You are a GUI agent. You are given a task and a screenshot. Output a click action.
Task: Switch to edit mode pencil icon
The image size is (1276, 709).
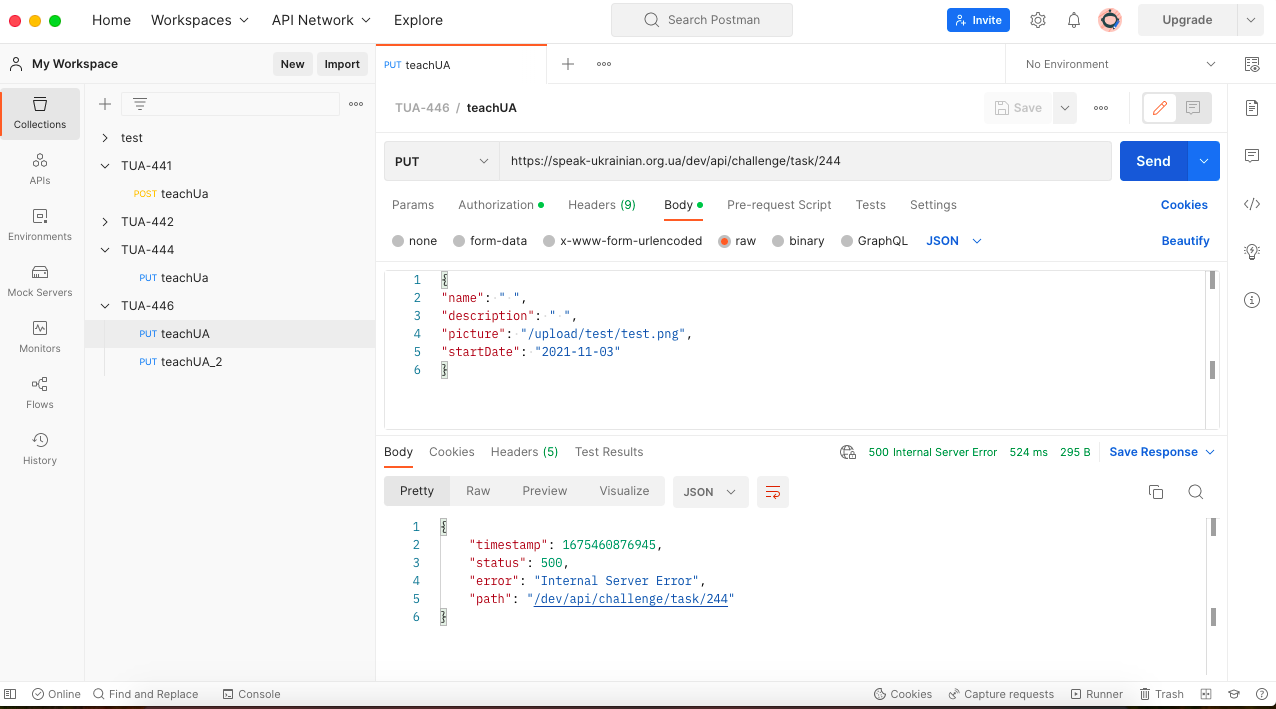[1160, 108]
